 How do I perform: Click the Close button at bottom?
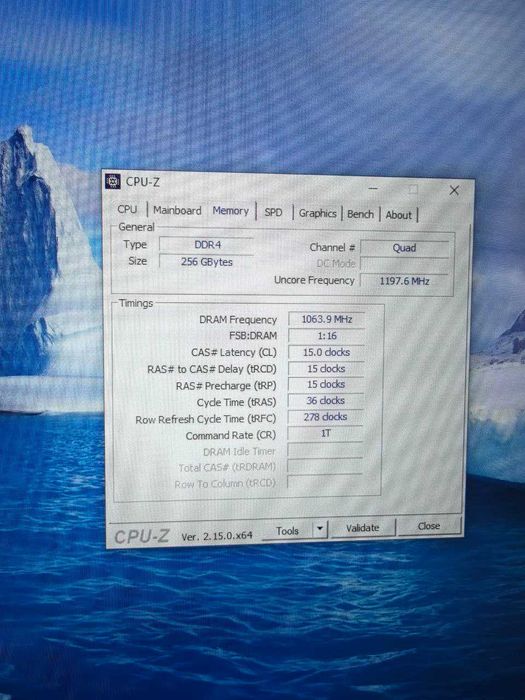[429, 526]
